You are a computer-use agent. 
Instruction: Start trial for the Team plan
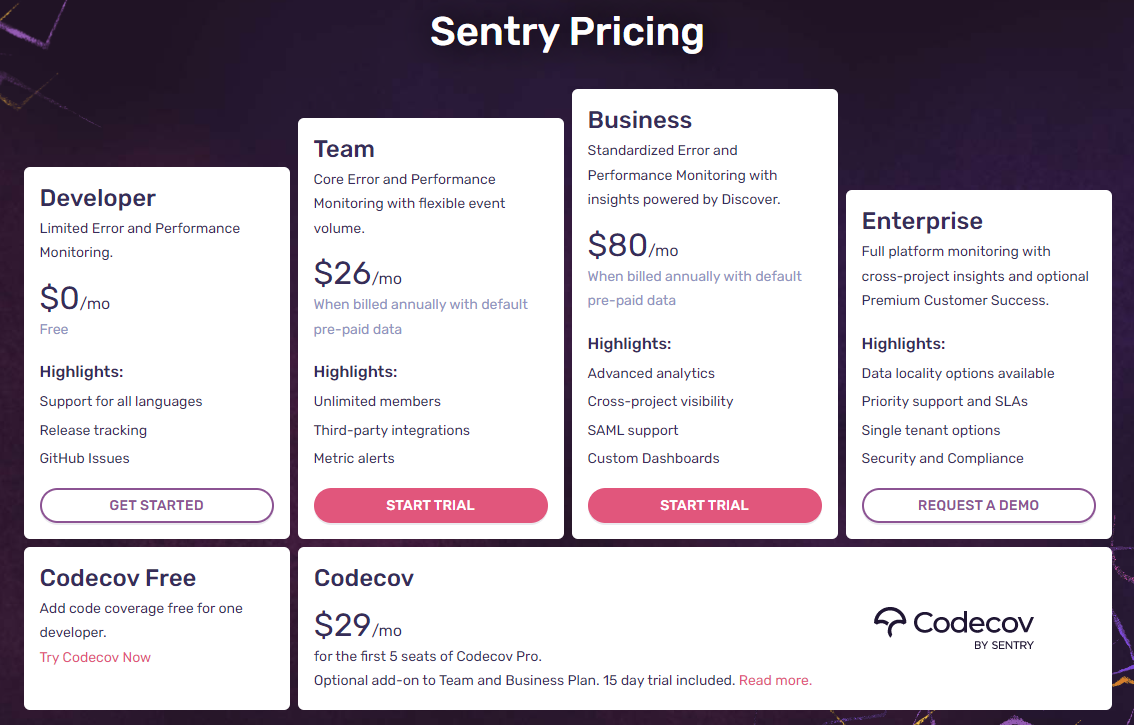click(430, 505)
